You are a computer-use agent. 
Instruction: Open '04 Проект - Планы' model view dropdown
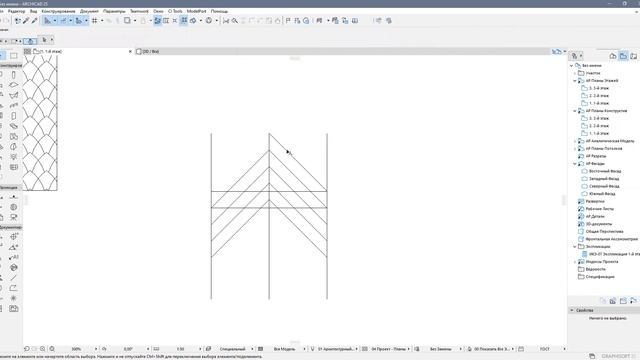[x=389, y=349]
